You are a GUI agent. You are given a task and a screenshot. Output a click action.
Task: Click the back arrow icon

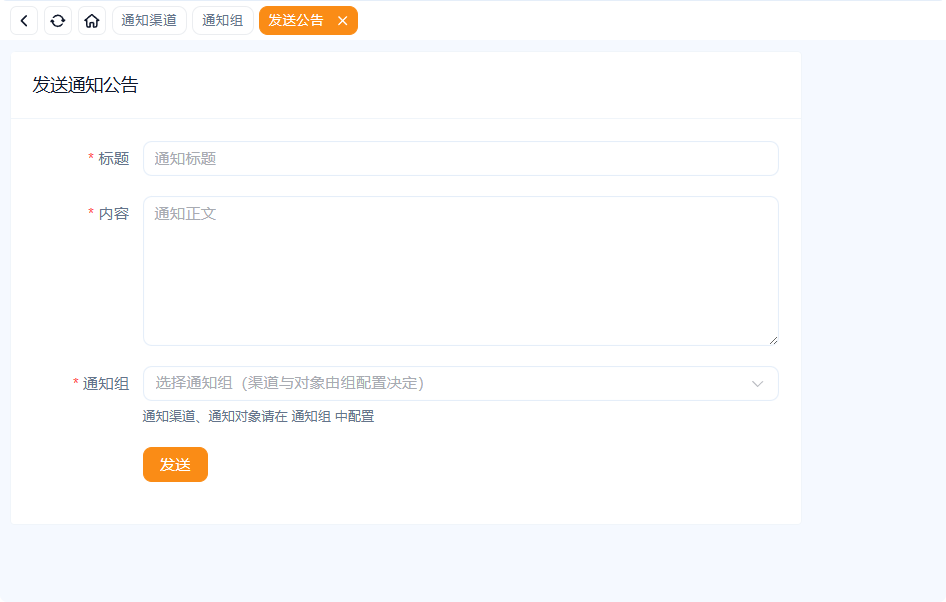24,21
